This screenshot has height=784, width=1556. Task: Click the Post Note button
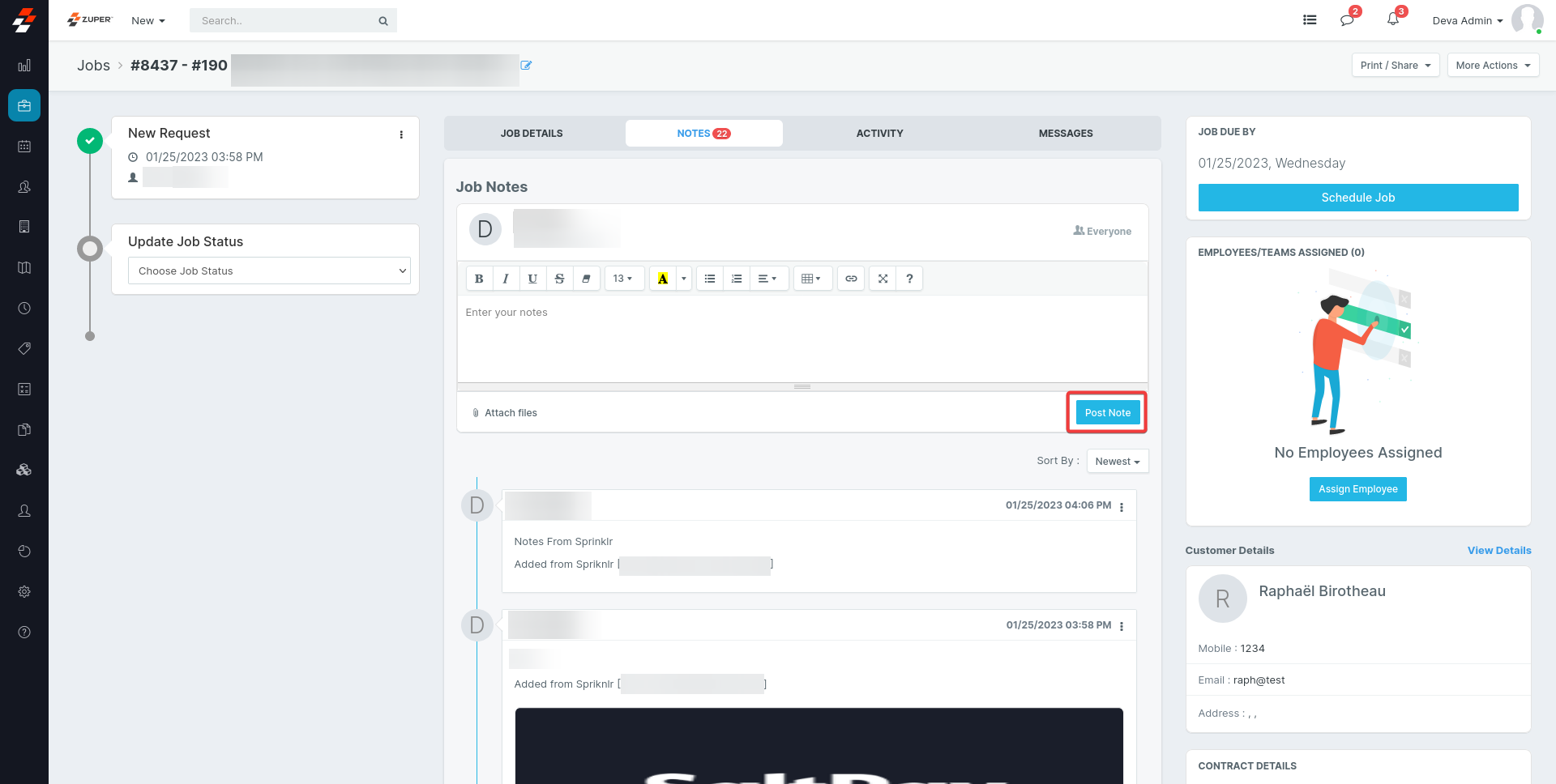(1107, 413)
